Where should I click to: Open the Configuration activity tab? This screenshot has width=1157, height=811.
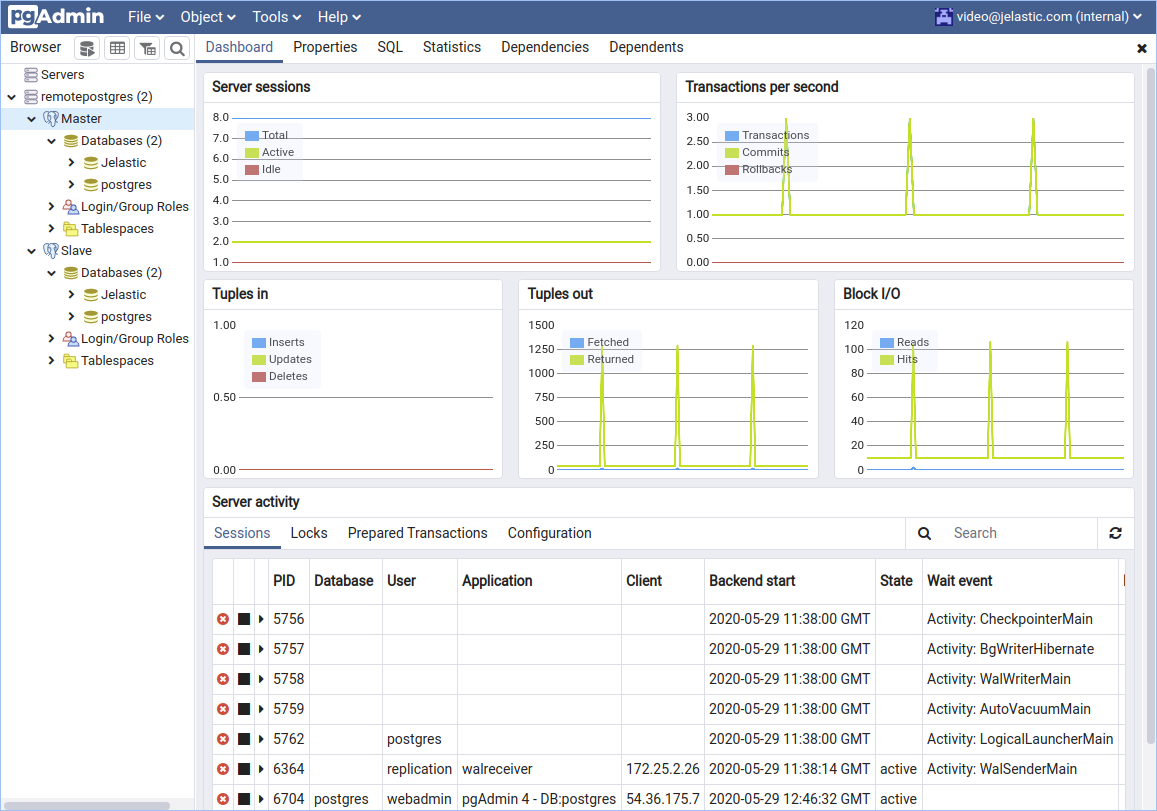point(549,533)
